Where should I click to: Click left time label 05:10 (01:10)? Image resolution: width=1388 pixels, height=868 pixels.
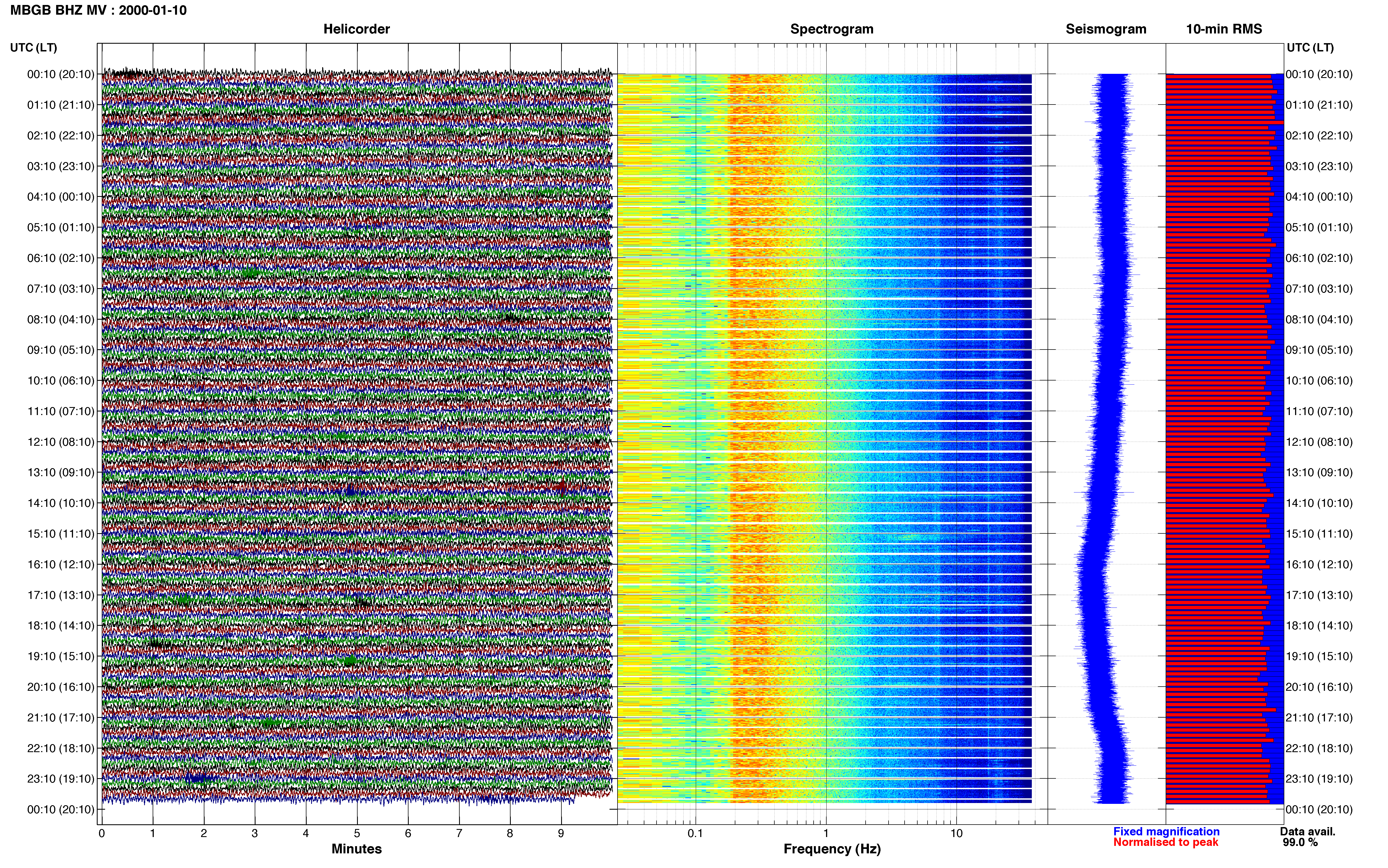point(60,227)
